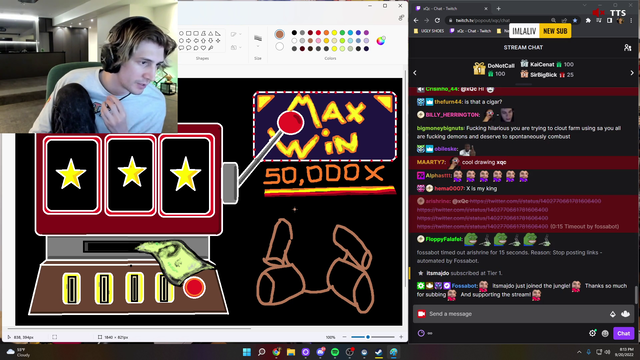Viewport: 640px width, 360px height.
Task: Open chat settings gear icon
Action: tap(592, 333)
